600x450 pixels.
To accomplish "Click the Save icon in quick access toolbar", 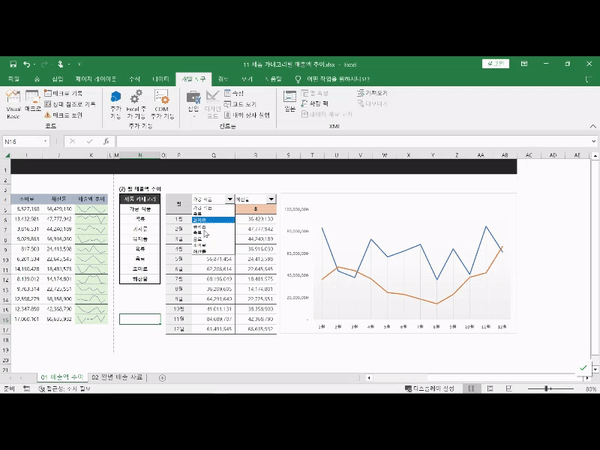I will (x=11, y=63).
